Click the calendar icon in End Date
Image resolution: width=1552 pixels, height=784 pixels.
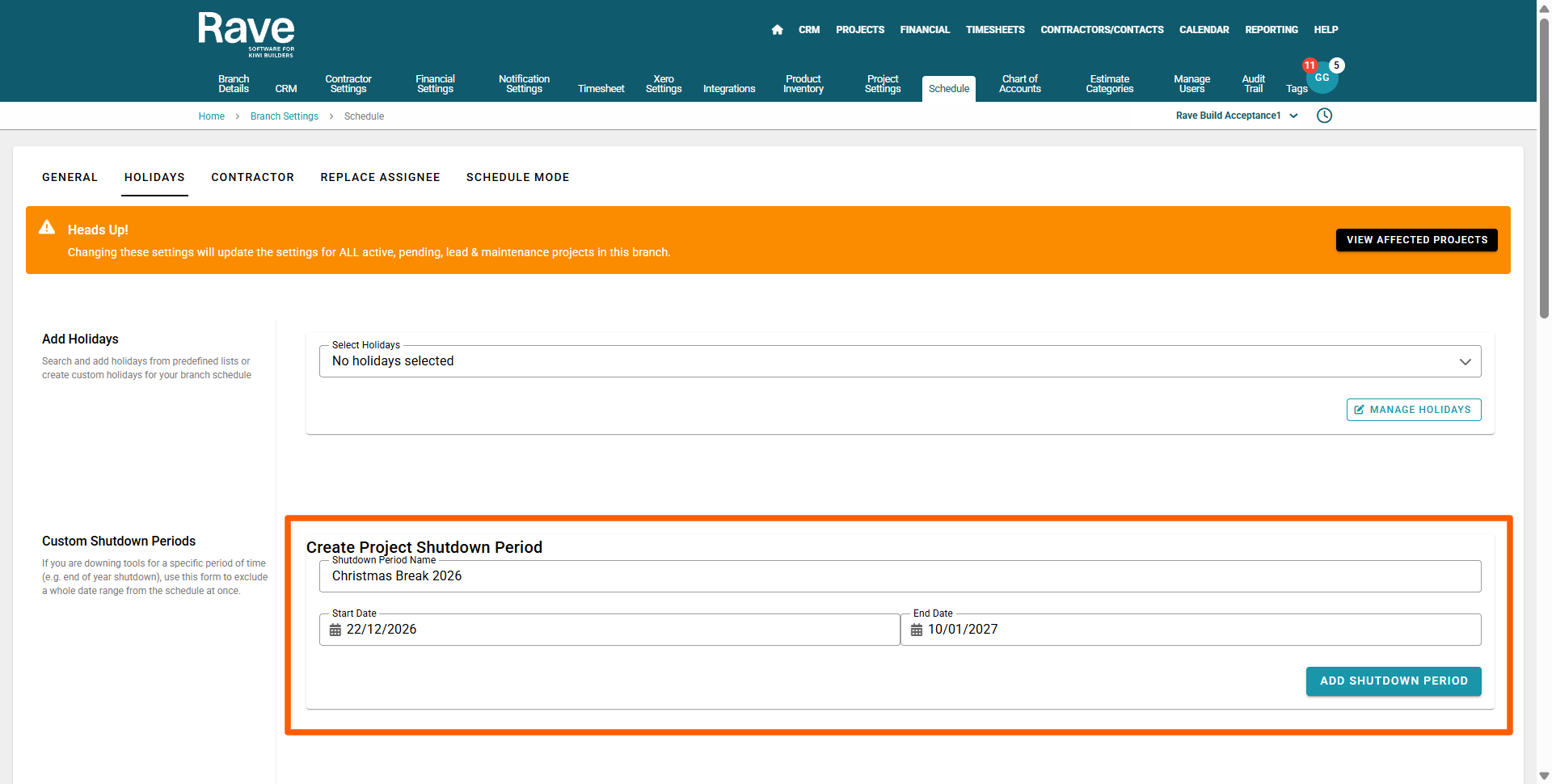(x=917, y=630)
